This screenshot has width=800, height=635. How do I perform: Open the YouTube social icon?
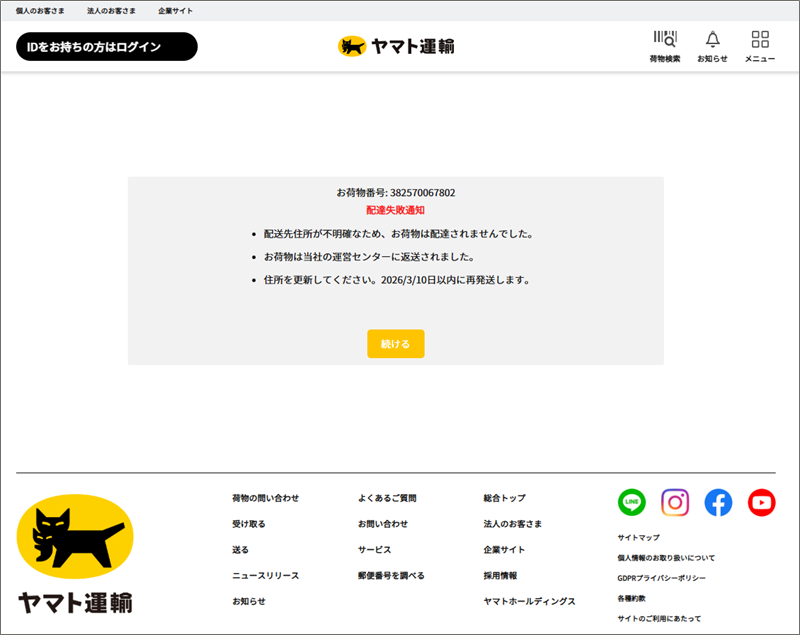[x=761, y=502]
